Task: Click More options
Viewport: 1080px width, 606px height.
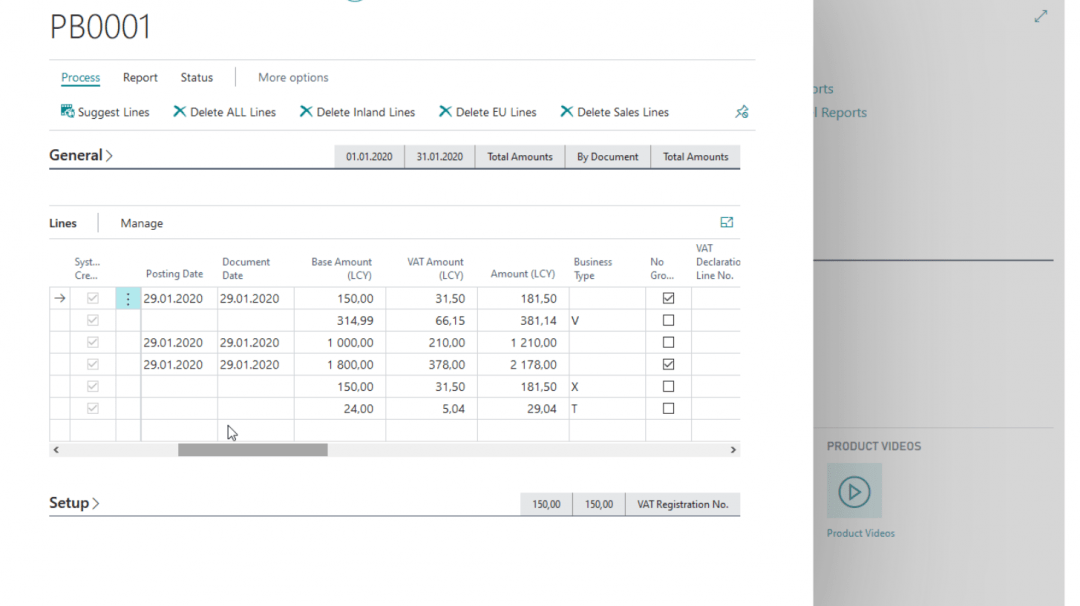Action: [x=293, y=78]
